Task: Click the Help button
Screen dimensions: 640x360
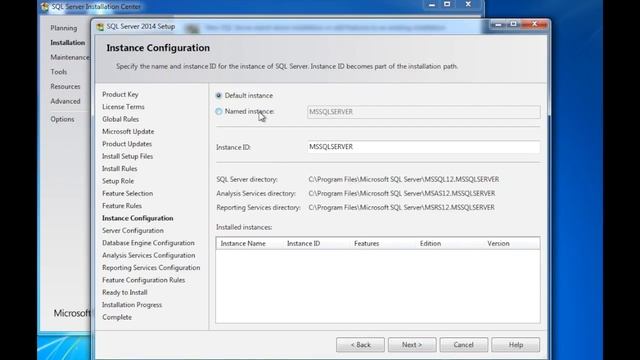Action: [516, 345]
